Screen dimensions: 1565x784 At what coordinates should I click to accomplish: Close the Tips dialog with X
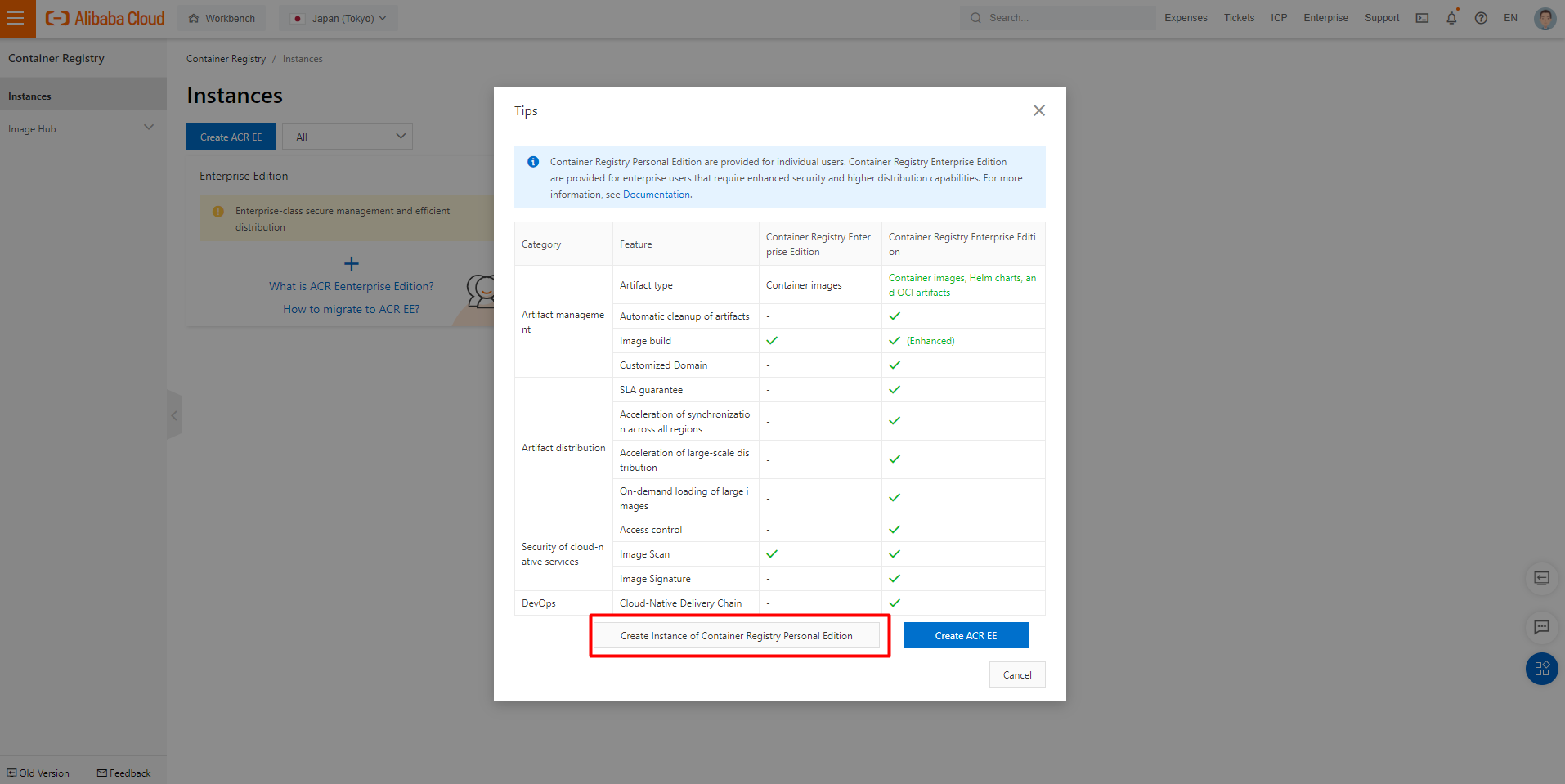(x=1038, y=110)
